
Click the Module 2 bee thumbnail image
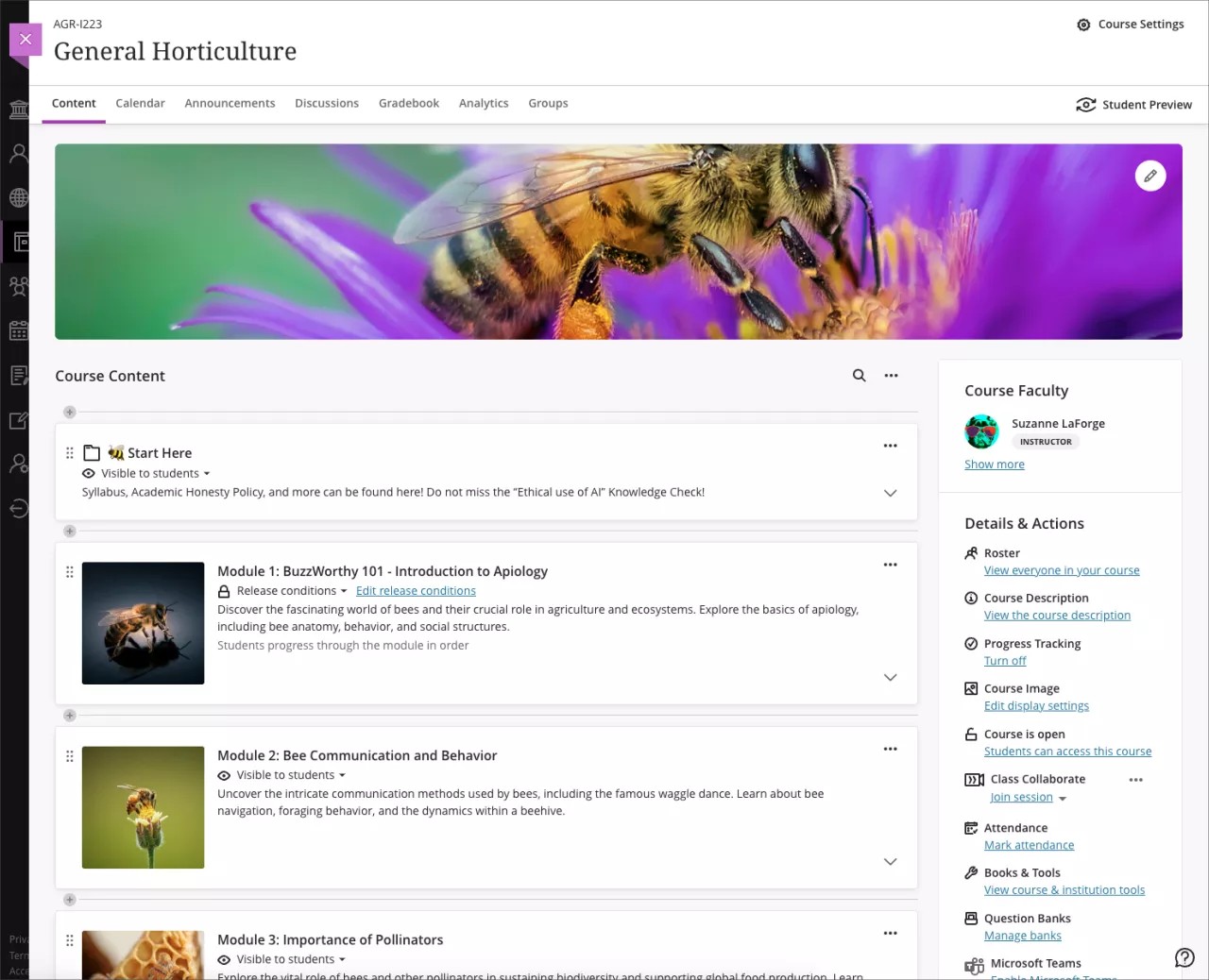tap(143, 807)
